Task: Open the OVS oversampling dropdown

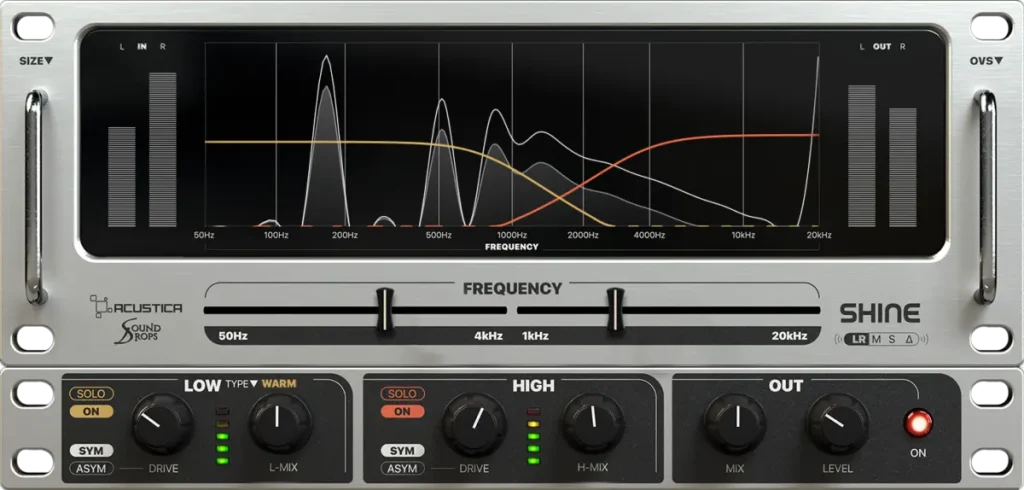Action: (986, 61)
